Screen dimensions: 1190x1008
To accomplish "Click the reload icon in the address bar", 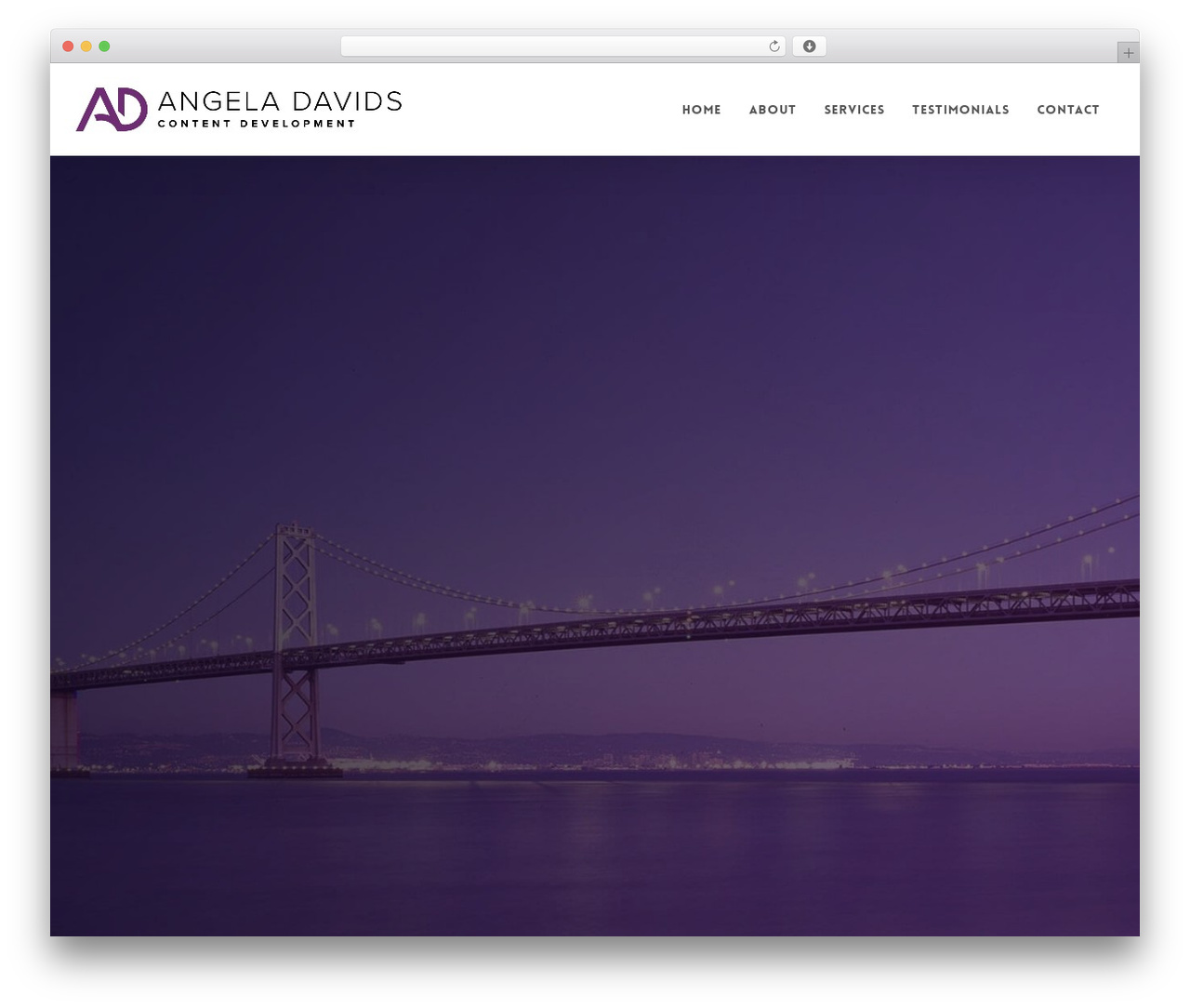I will click(x=773, y=46).
